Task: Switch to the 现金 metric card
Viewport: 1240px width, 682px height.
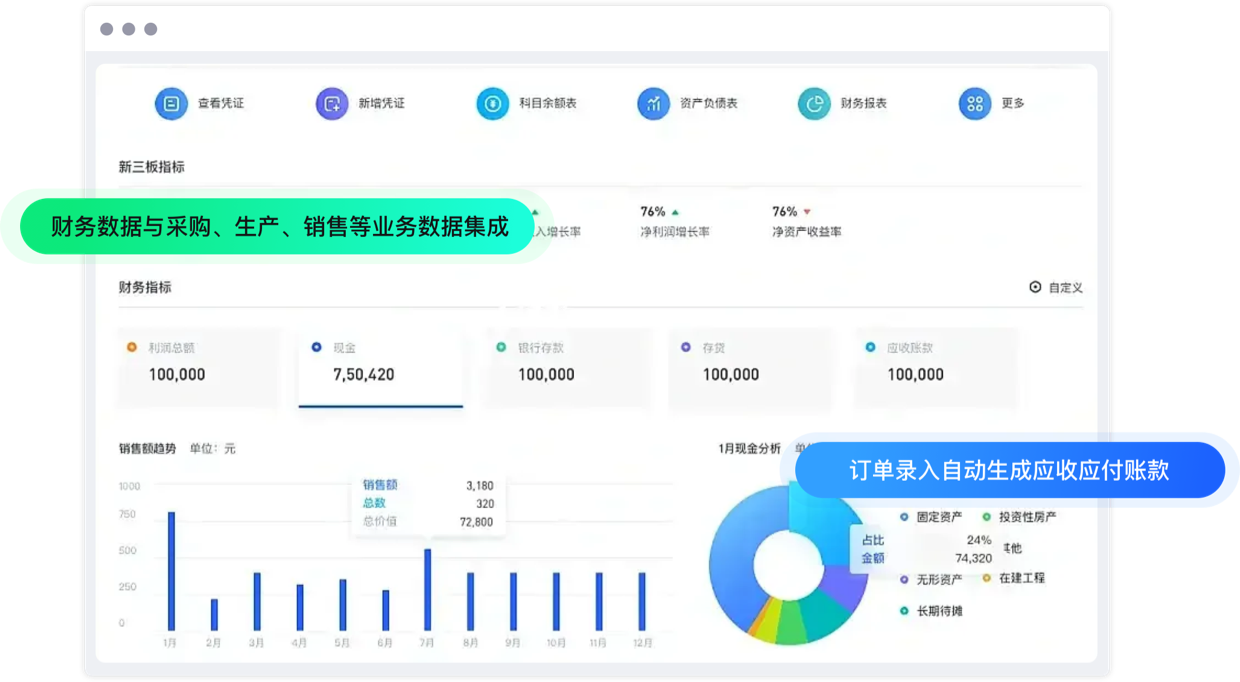Action: click(x=380, y=367)
